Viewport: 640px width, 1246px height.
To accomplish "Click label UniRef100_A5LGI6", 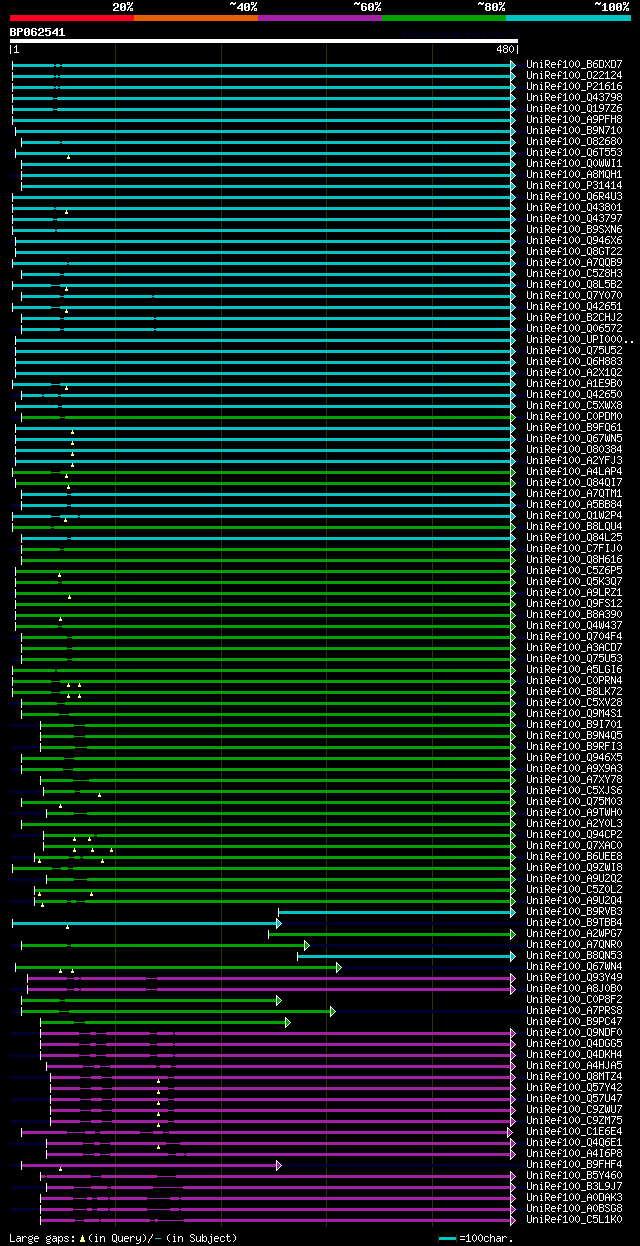I will coord(576,669).
